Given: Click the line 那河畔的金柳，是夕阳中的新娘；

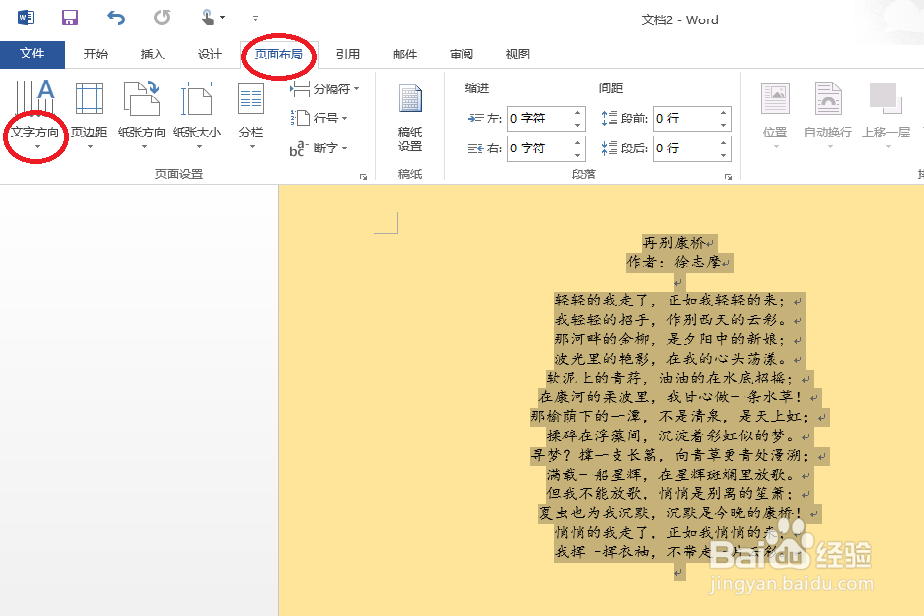Looking at the screenshot, I should point(670,340).
